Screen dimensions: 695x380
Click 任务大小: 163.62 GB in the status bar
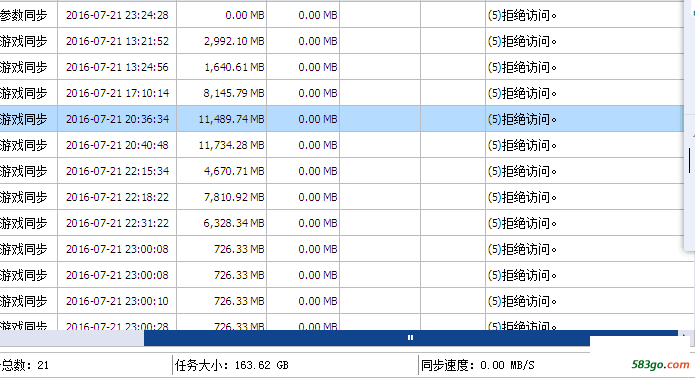coord(232,365)
